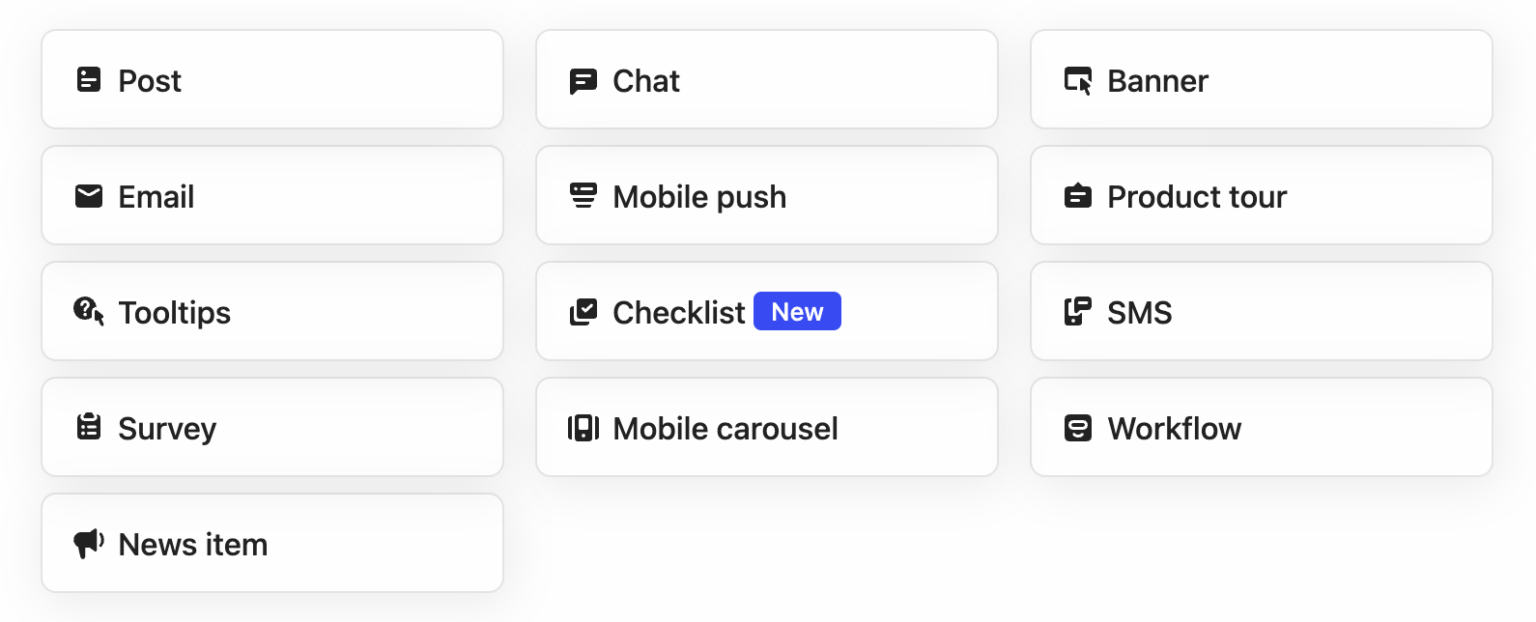Image resolution: width=1536 pixels, height=622 pixels.
Task: Click the Workflow icon
Action: click(x=1075, y=427)
